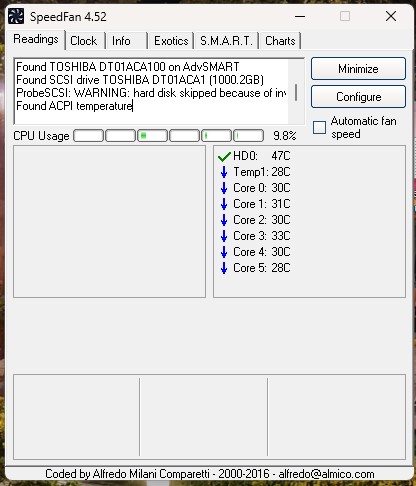416x486 pixels.
Task: Select the Core 4: 30C reading
Action: click(262, 252)
